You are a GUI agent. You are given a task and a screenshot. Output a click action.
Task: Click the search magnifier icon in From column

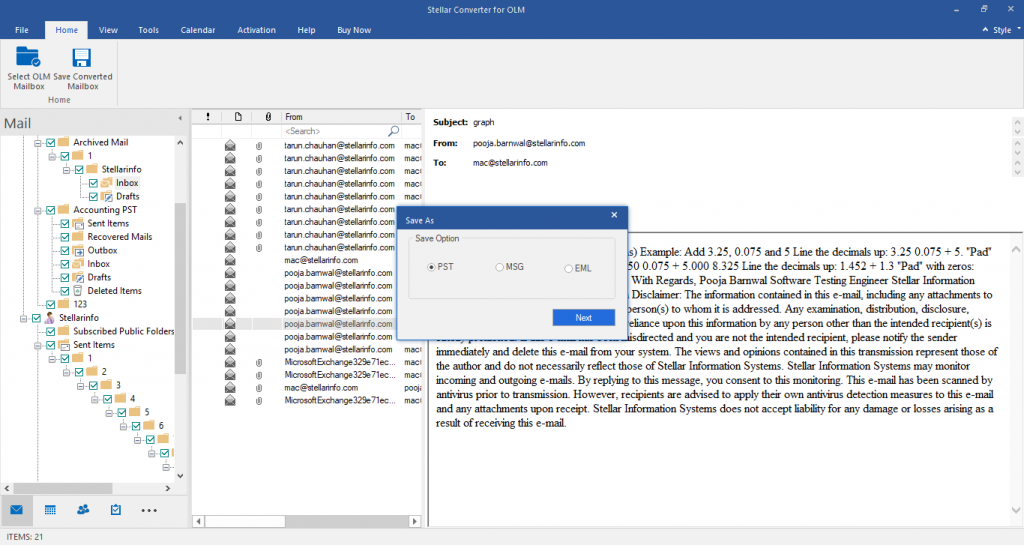coord(393,131)
